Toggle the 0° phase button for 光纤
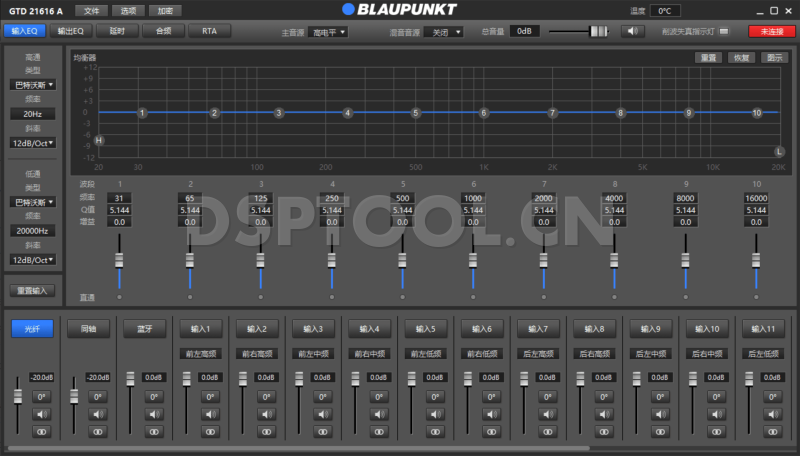The width and height of the screenshot is (800, 456). (41, 397)
